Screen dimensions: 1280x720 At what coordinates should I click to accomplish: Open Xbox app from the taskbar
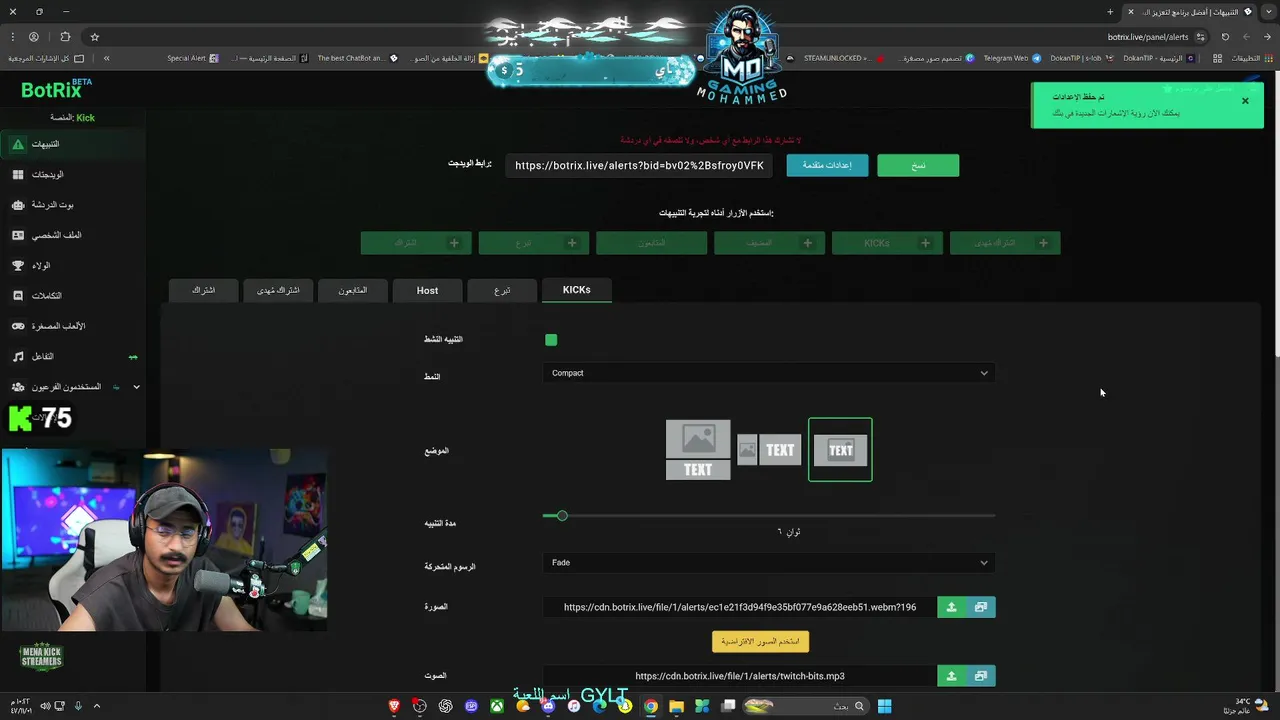pyautogui.click(x=497, y=706)
